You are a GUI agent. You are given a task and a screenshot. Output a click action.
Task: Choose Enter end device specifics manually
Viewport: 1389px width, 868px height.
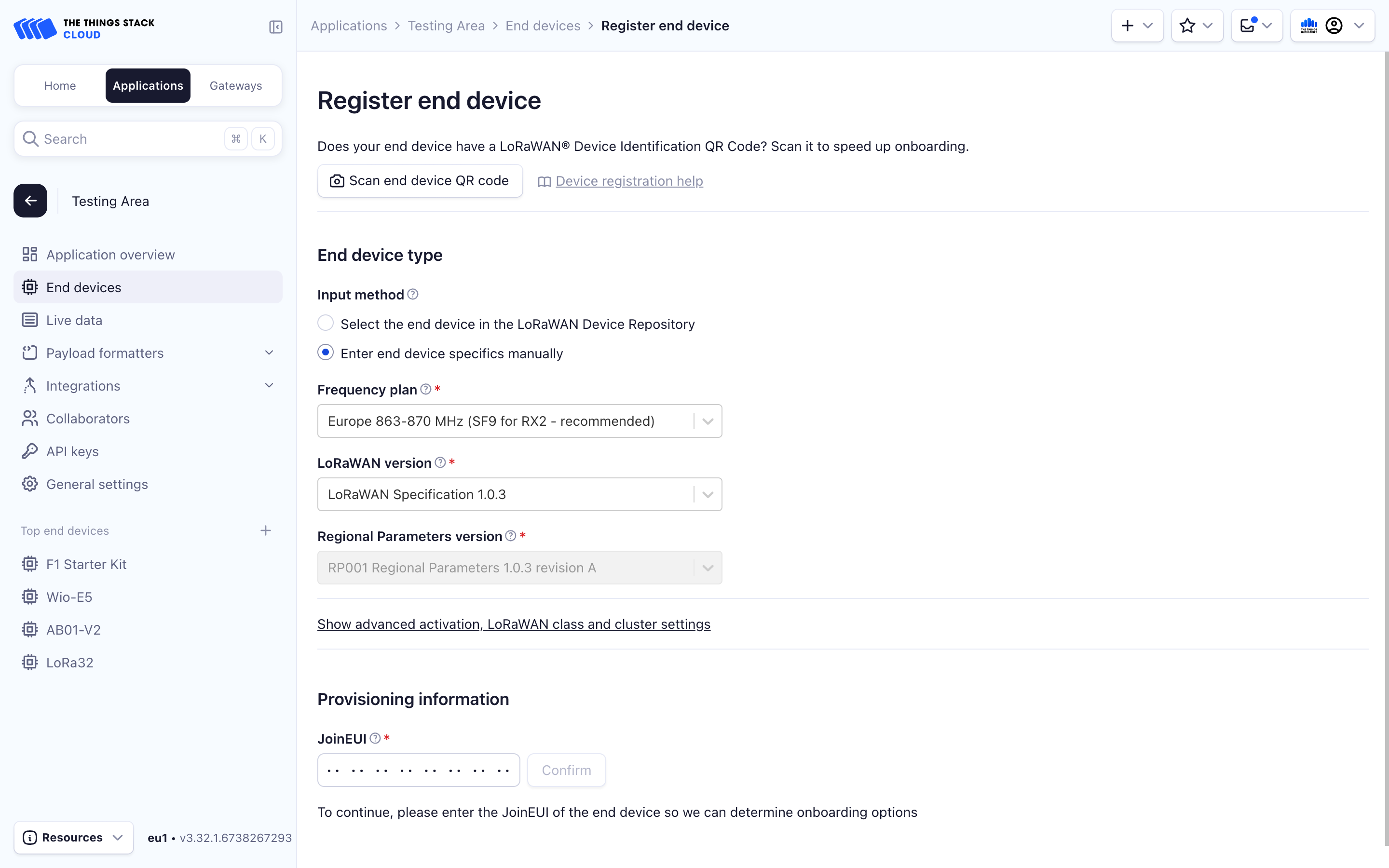pyautogui.click(x=326, y=352)
